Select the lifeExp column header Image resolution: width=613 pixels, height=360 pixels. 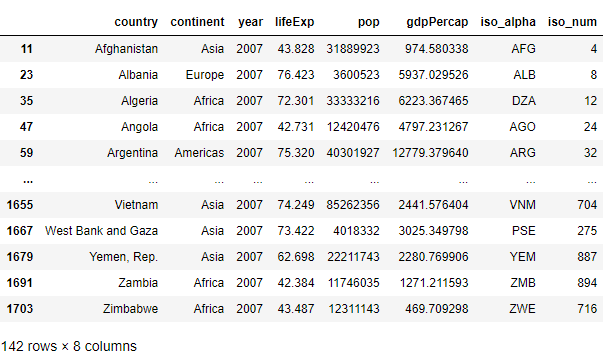coord(294,22)
